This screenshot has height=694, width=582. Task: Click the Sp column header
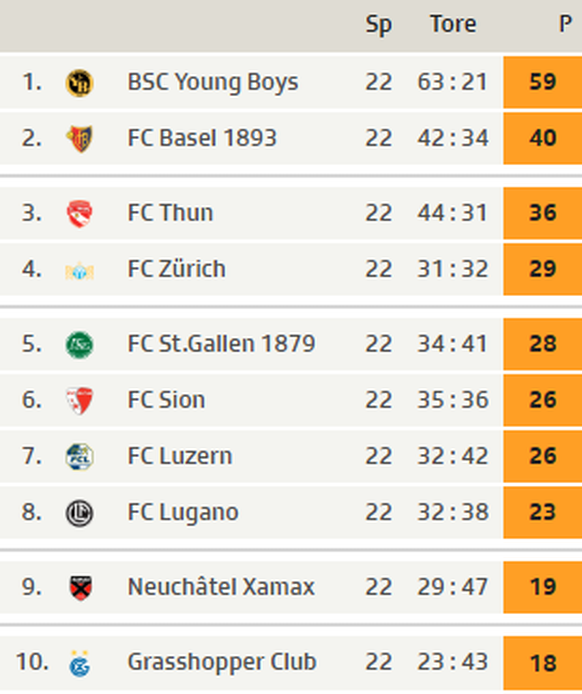378,25
